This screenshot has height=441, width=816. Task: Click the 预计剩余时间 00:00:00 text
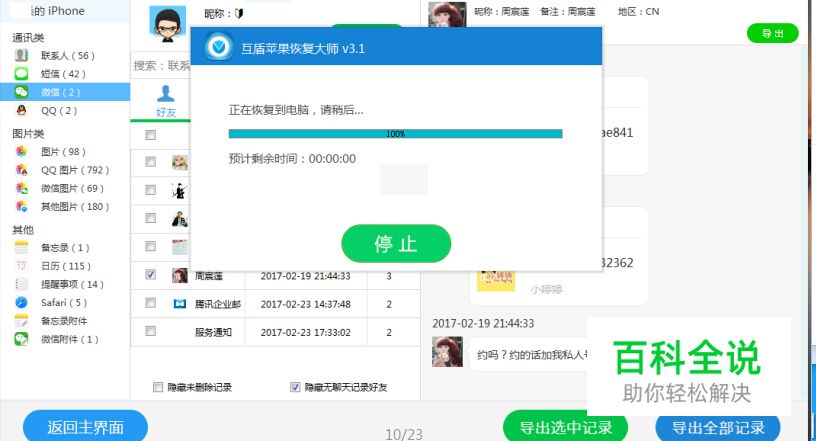[x=292, y=159]
